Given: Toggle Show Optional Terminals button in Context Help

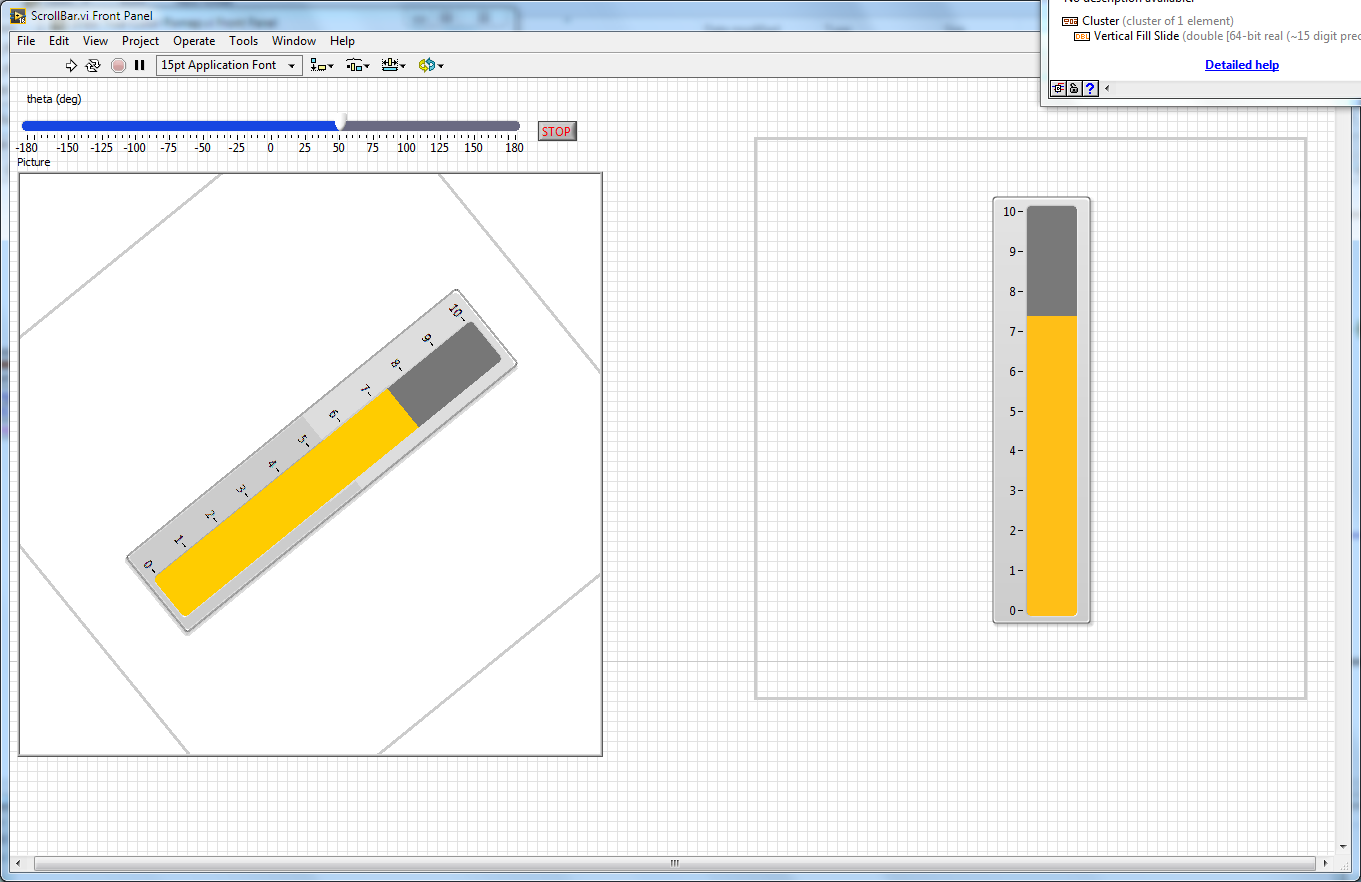Looking at the screenshot, I should click(x=1058, y=88).
